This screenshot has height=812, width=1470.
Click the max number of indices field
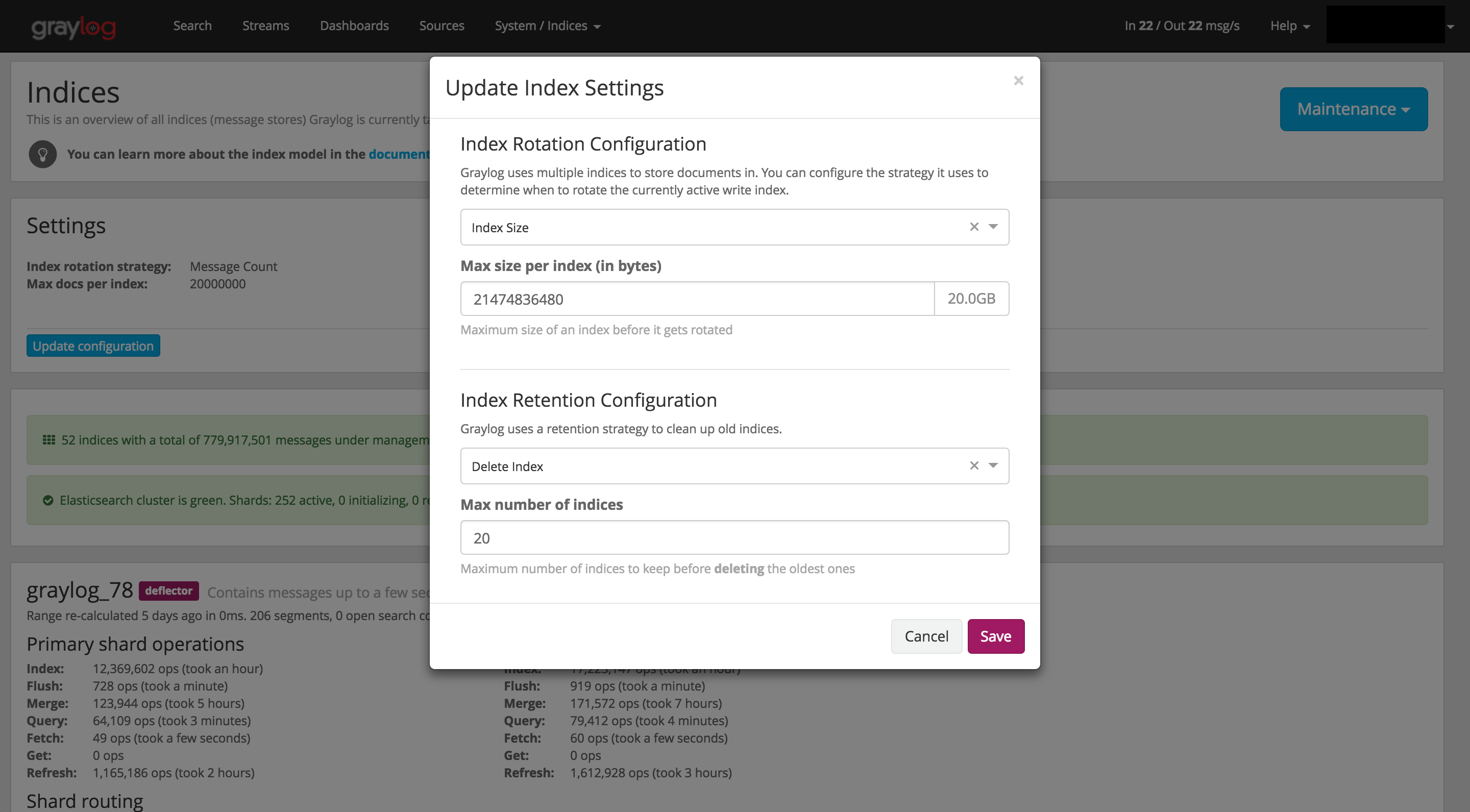(x=734, y=537)
